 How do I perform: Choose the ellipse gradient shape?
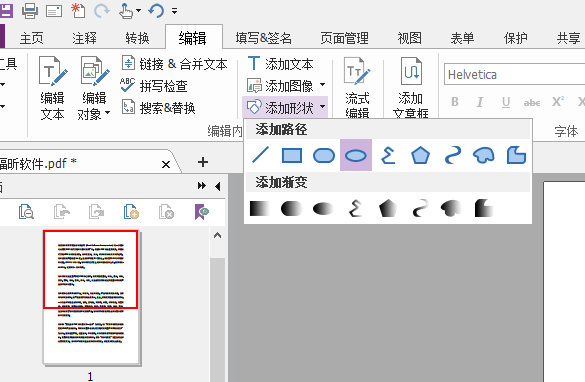pos(323,209)
